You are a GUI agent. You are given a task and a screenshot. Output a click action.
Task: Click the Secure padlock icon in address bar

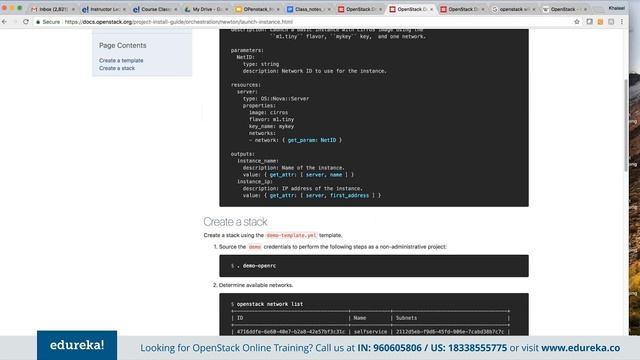38,22
